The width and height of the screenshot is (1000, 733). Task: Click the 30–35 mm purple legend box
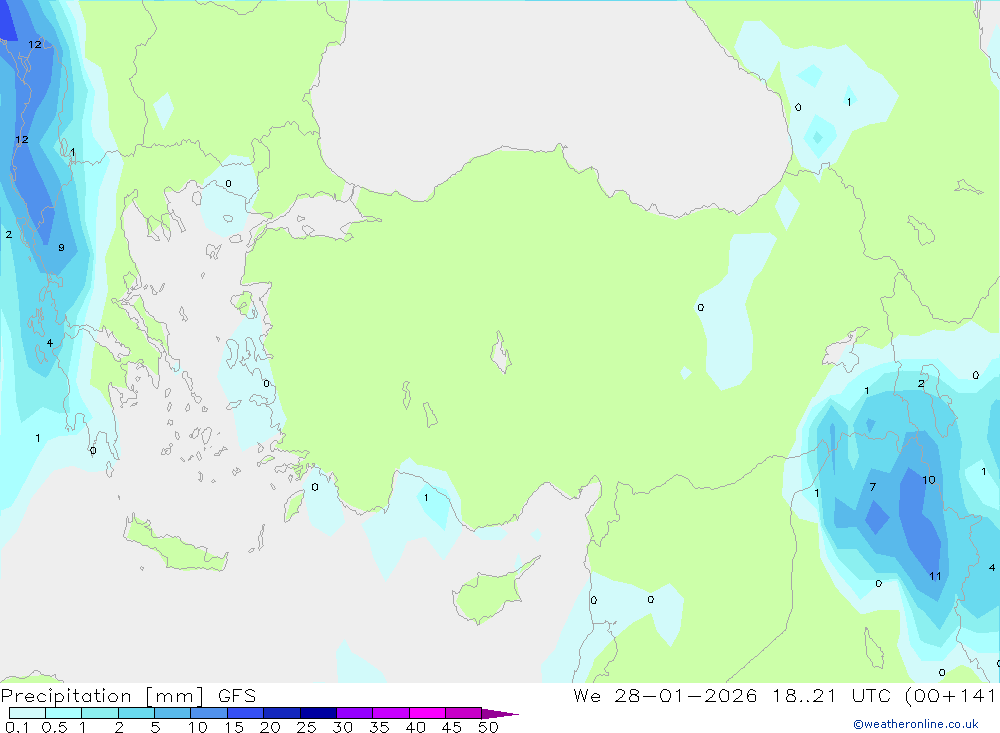point(355,713)
